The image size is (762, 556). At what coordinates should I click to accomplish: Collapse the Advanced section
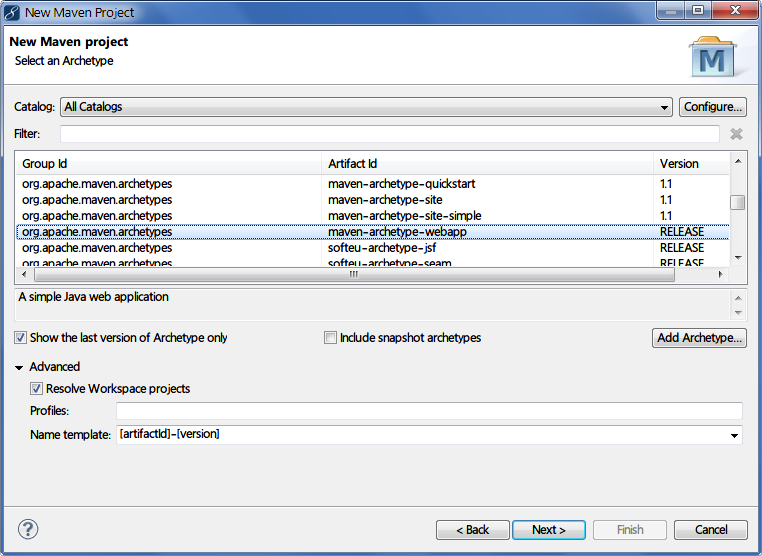[x=19, y=367]
